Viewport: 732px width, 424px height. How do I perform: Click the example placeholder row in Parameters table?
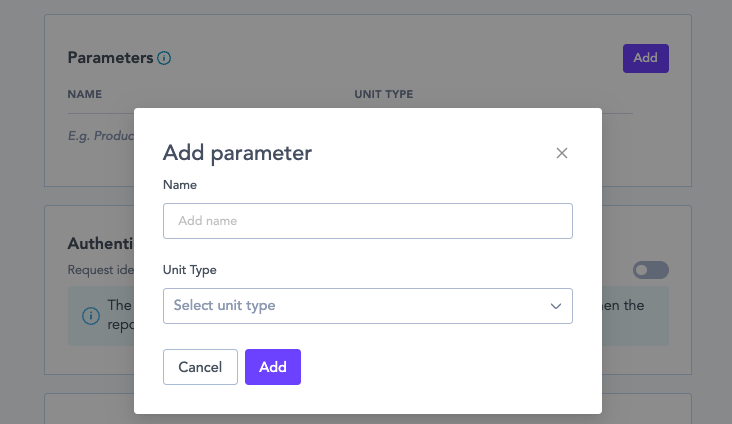100,135
